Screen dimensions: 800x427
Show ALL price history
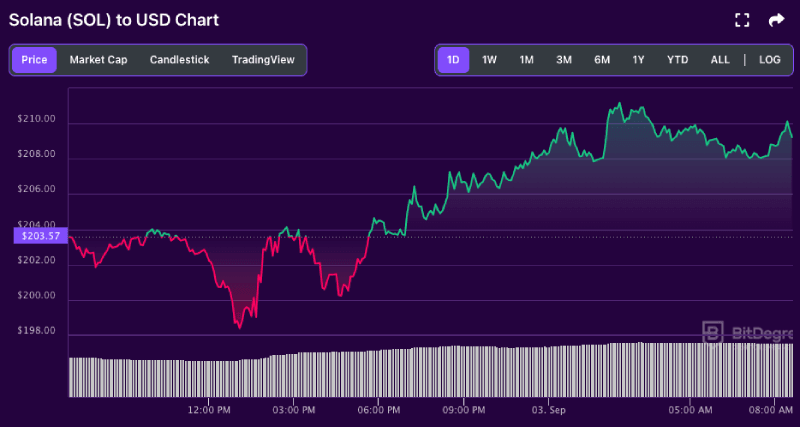click(x=720, y=60)
